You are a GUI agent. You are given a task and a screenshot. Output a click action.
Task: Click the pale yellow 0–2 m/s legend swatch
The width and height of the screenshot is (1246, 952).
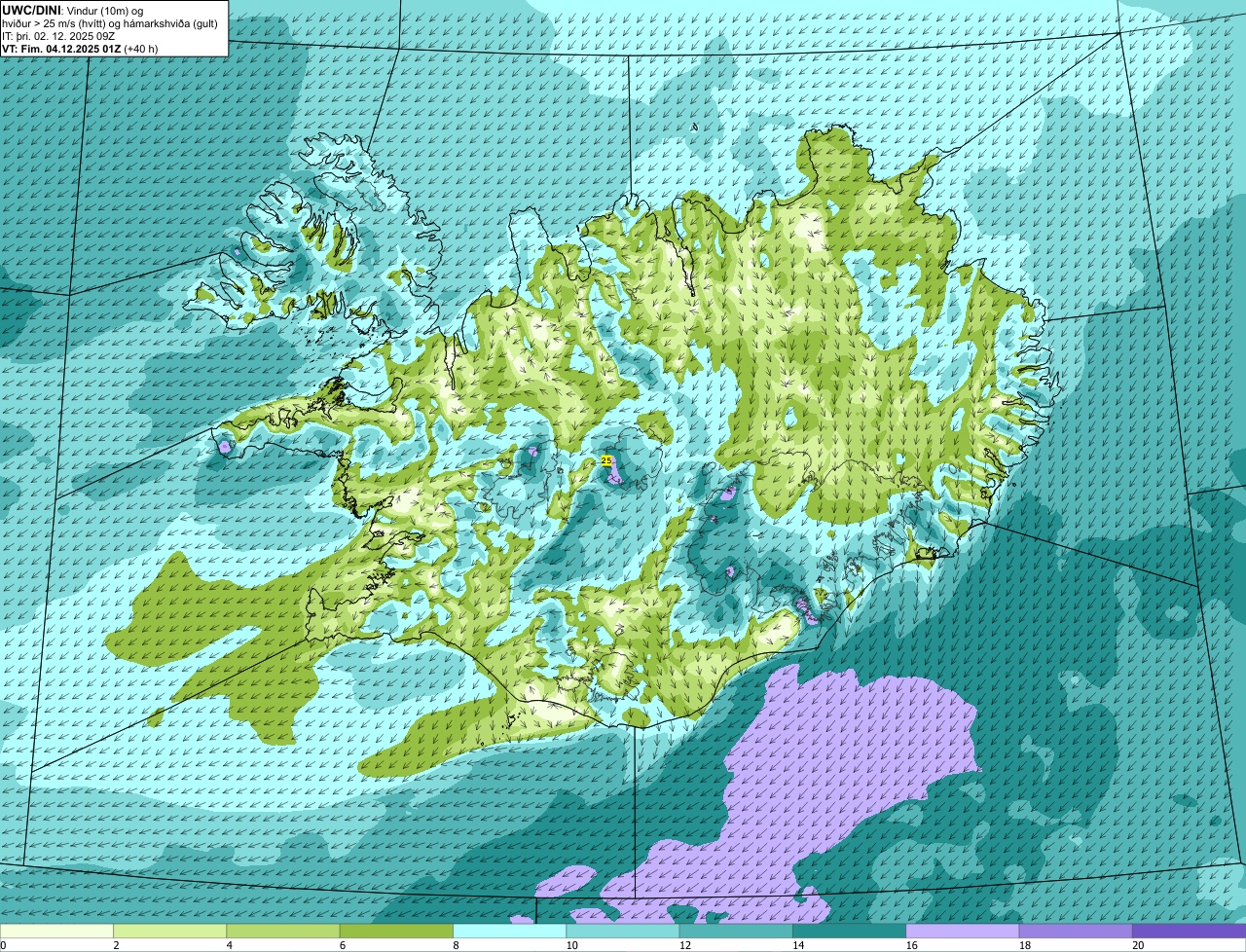pyautogui.click(x=56, y=932)
